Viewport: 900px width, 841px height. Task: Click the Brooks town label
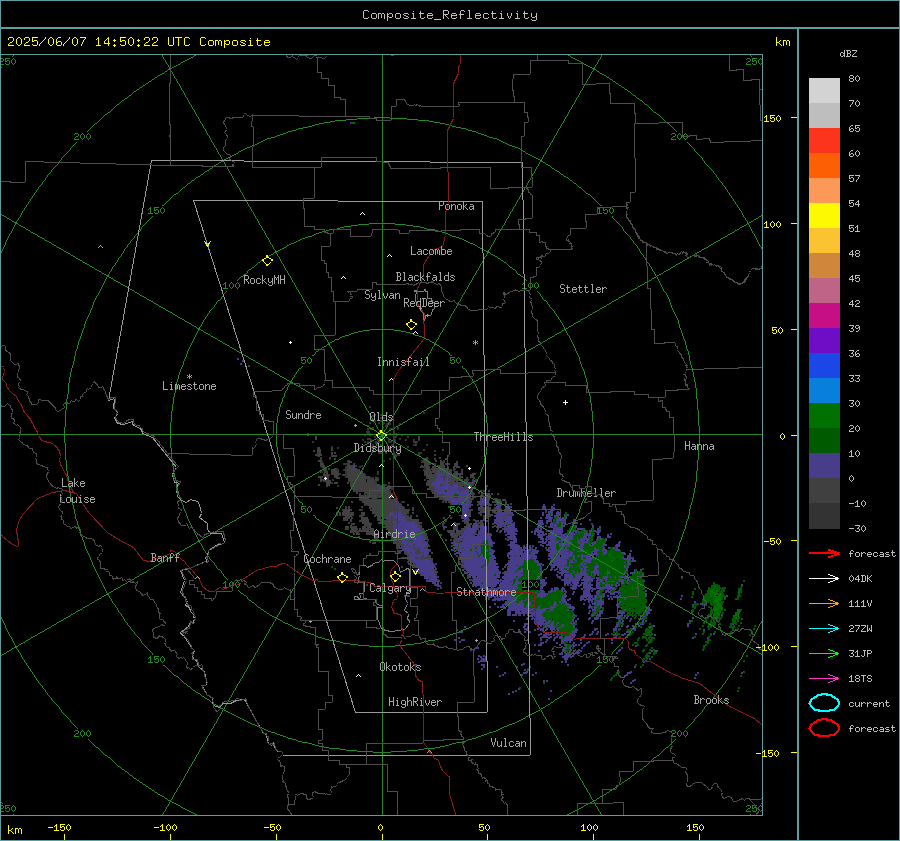(x=711, y=700)
